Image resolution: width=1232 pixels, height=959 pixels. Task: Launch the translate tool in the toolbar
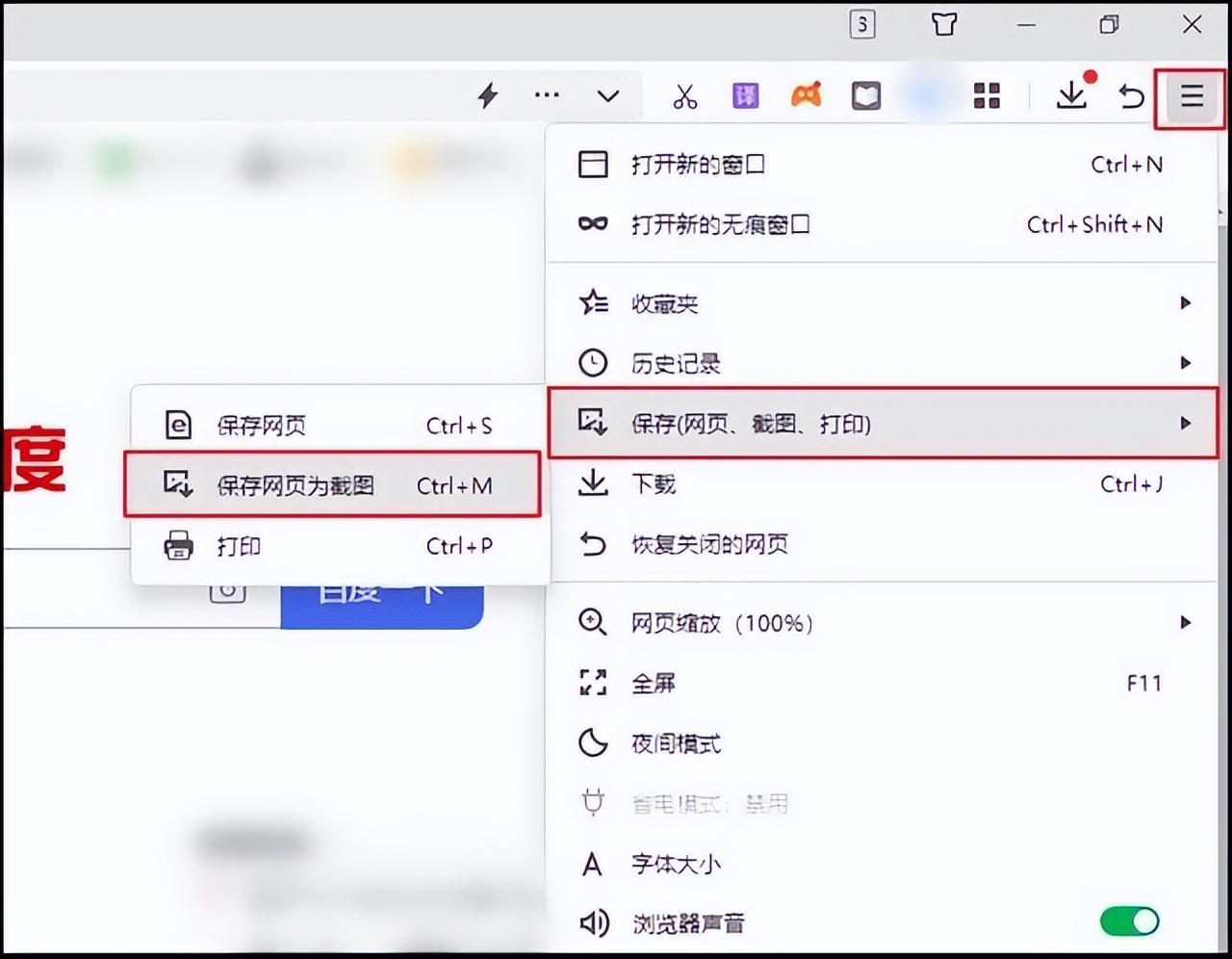[745, 95]
